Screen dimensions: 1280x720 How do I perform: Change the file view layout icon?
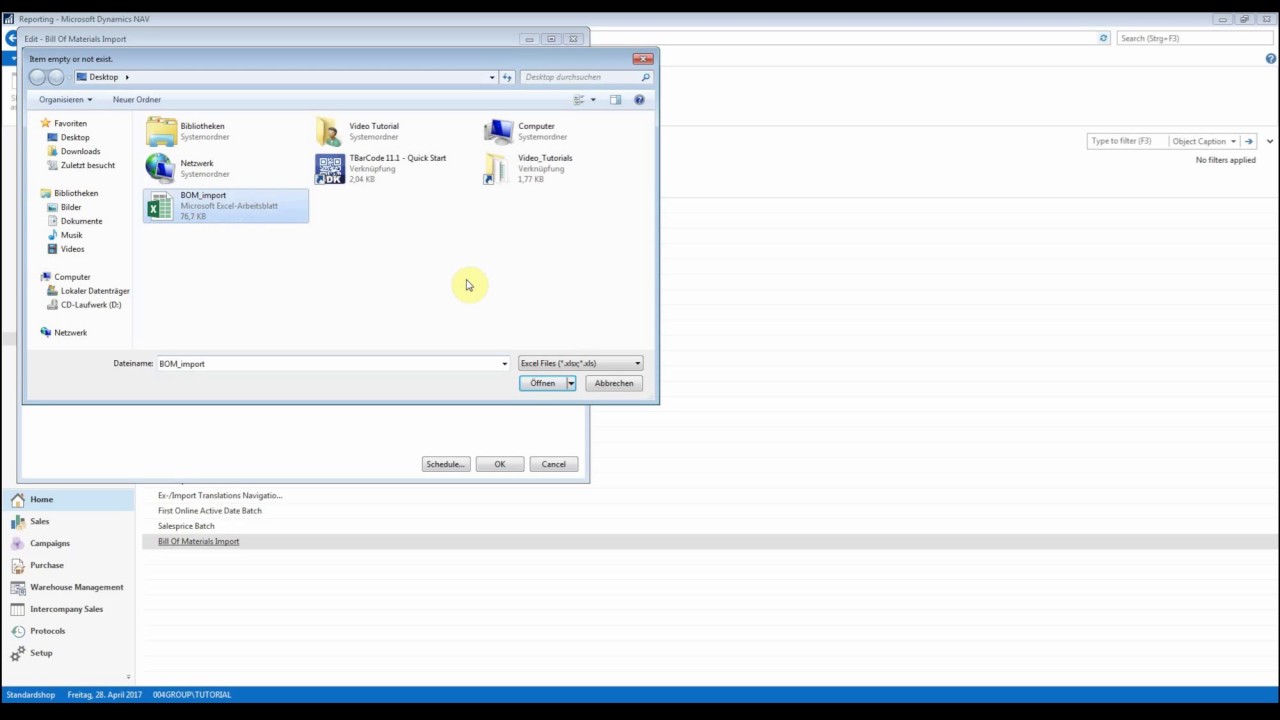coord(578,100)
